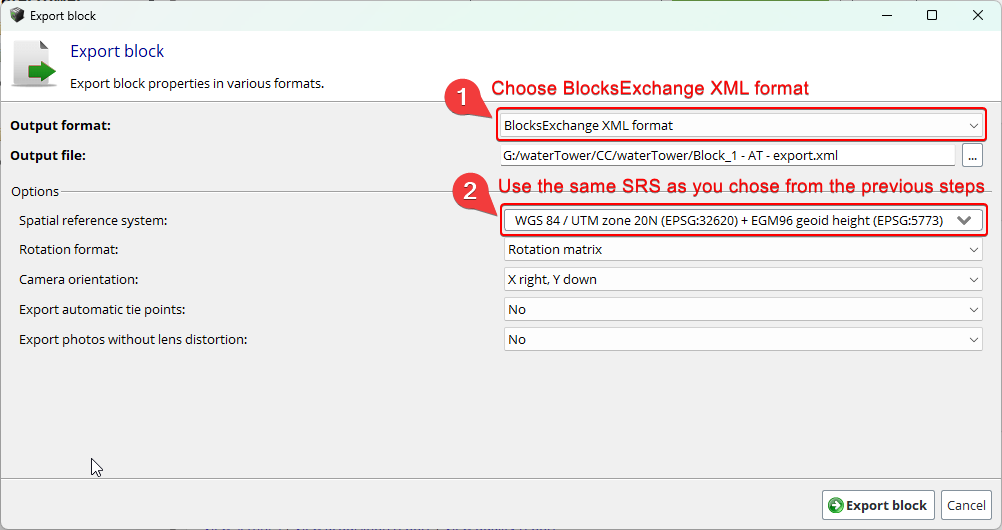Browse for output file with ellipsis button
Viewport: 1002px width, 530px height.
pyautogui.click(x=972, y=155)
